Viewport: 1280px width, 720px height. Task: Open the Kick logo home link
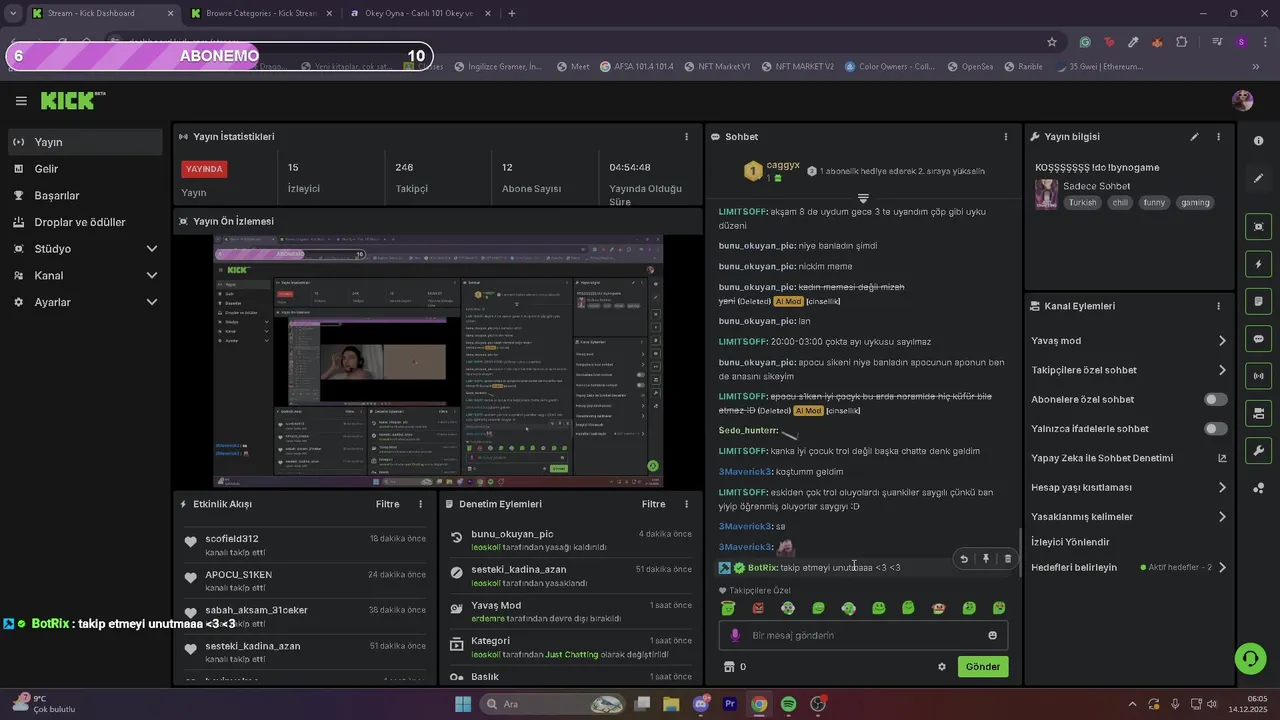[x=73, y=100]
